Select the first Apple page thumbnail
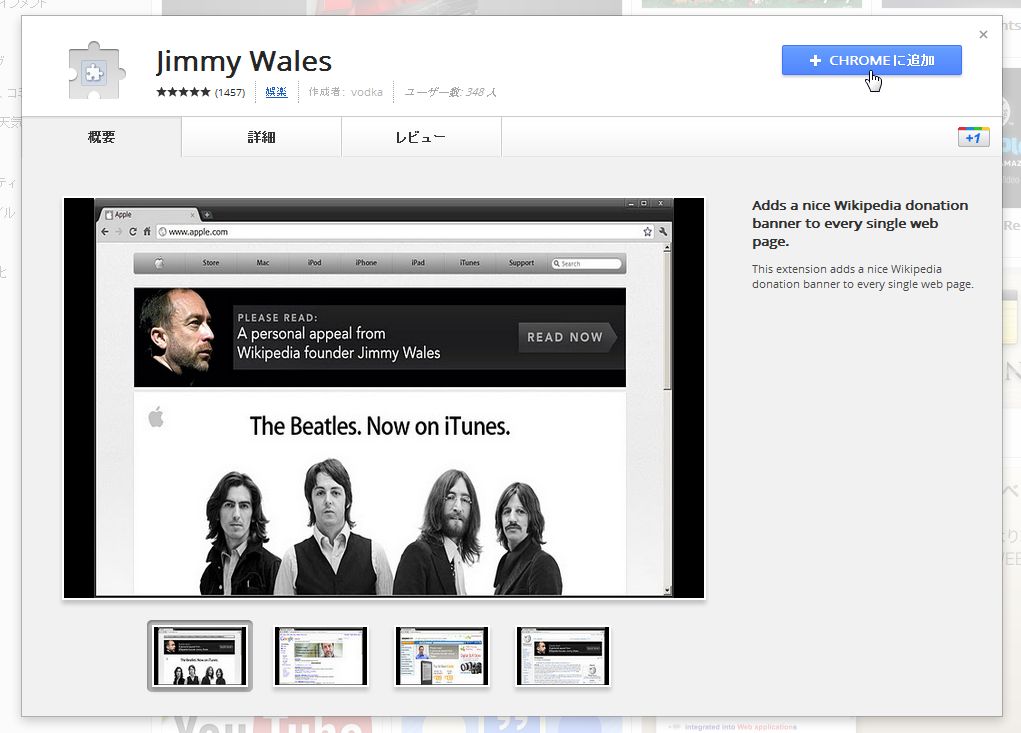This screenshot has height=733, width=1021. 199,656
